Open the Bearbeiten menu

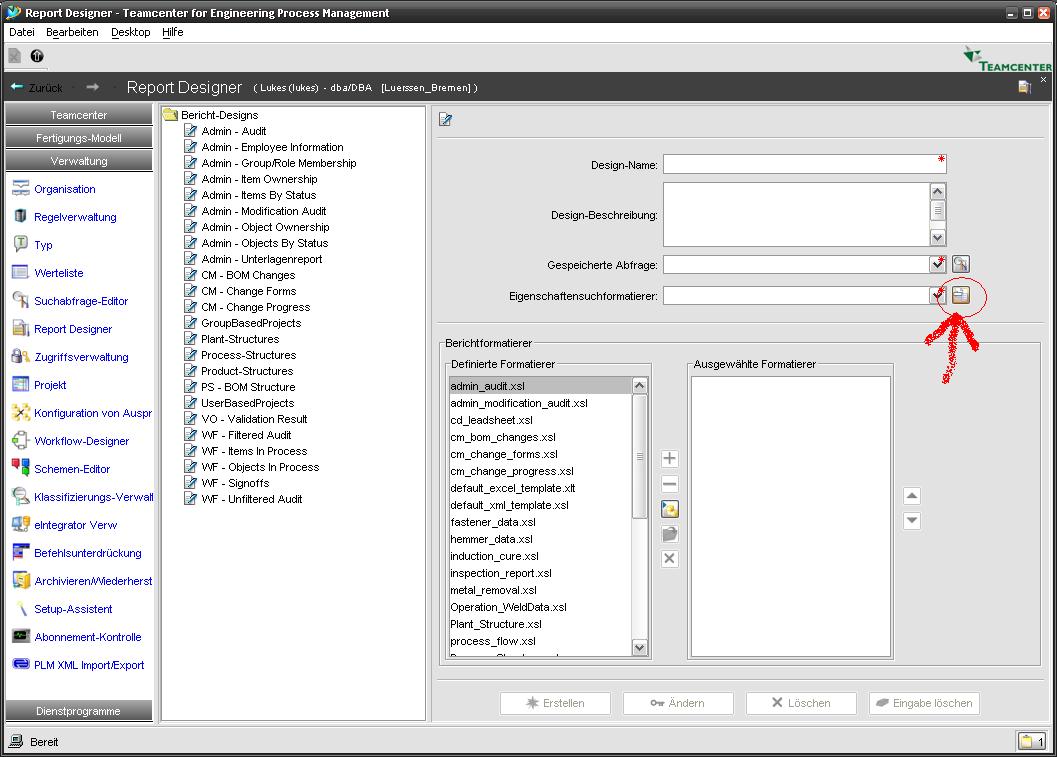point(72,32)
